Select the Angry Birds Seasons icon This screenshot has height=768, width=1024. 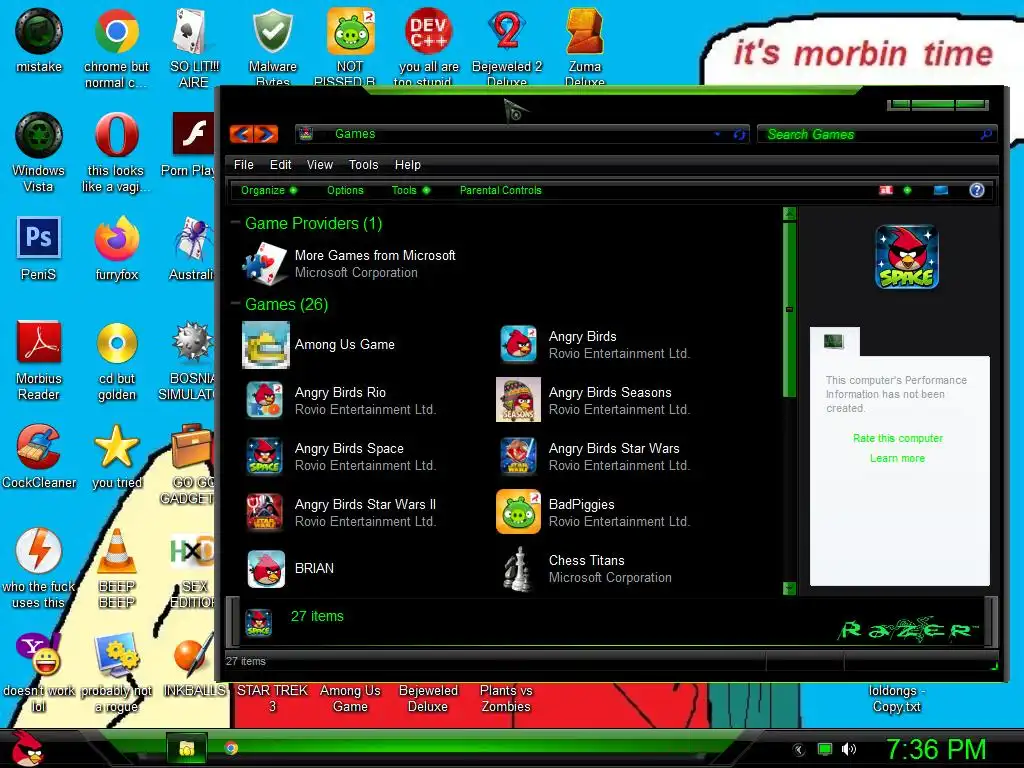(x=519, y=400)
